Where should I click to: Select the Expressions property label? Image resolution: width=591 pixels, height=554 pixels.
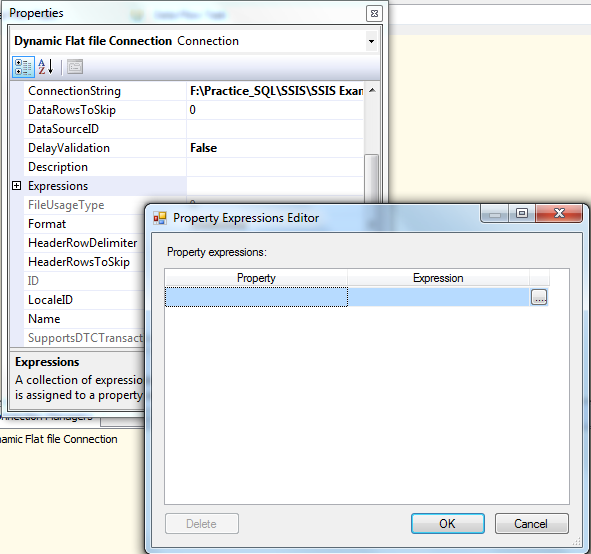click(x=58, y=186)
